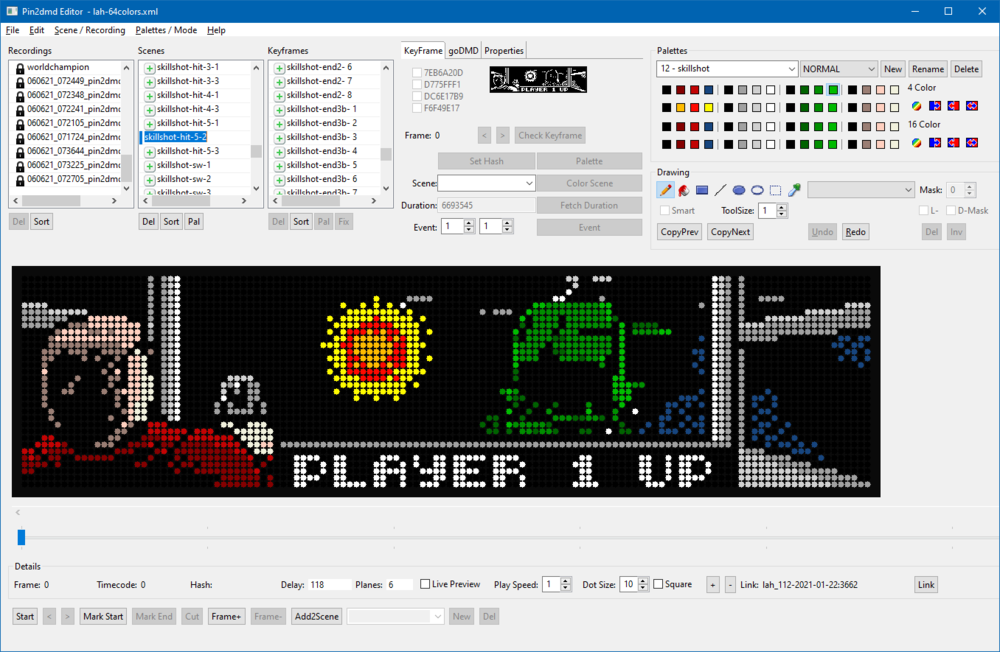Select the eyedropper color picker tool
Viewport: 1000px width, 652px height.
coord(794,190)
